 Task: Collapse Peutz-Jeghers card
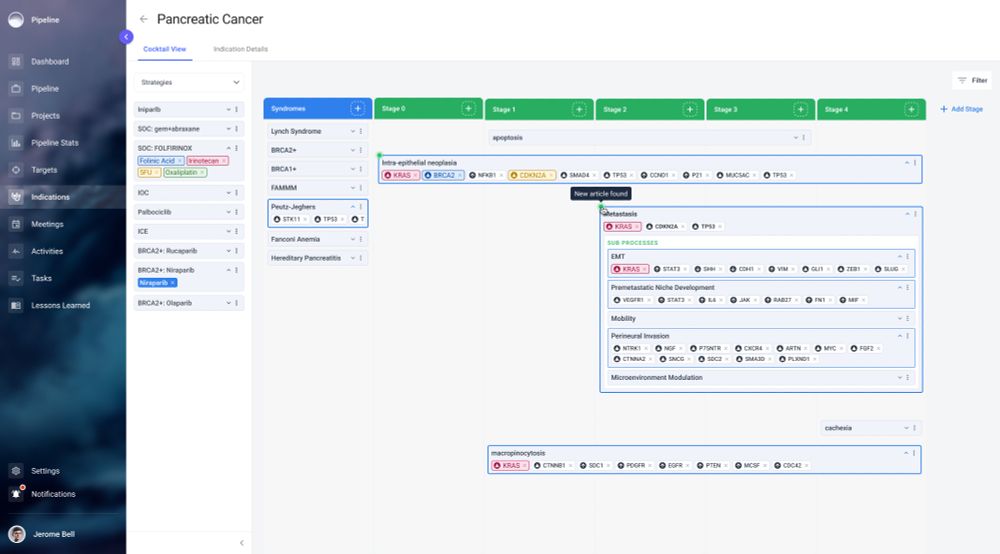(x=352, y=207)
